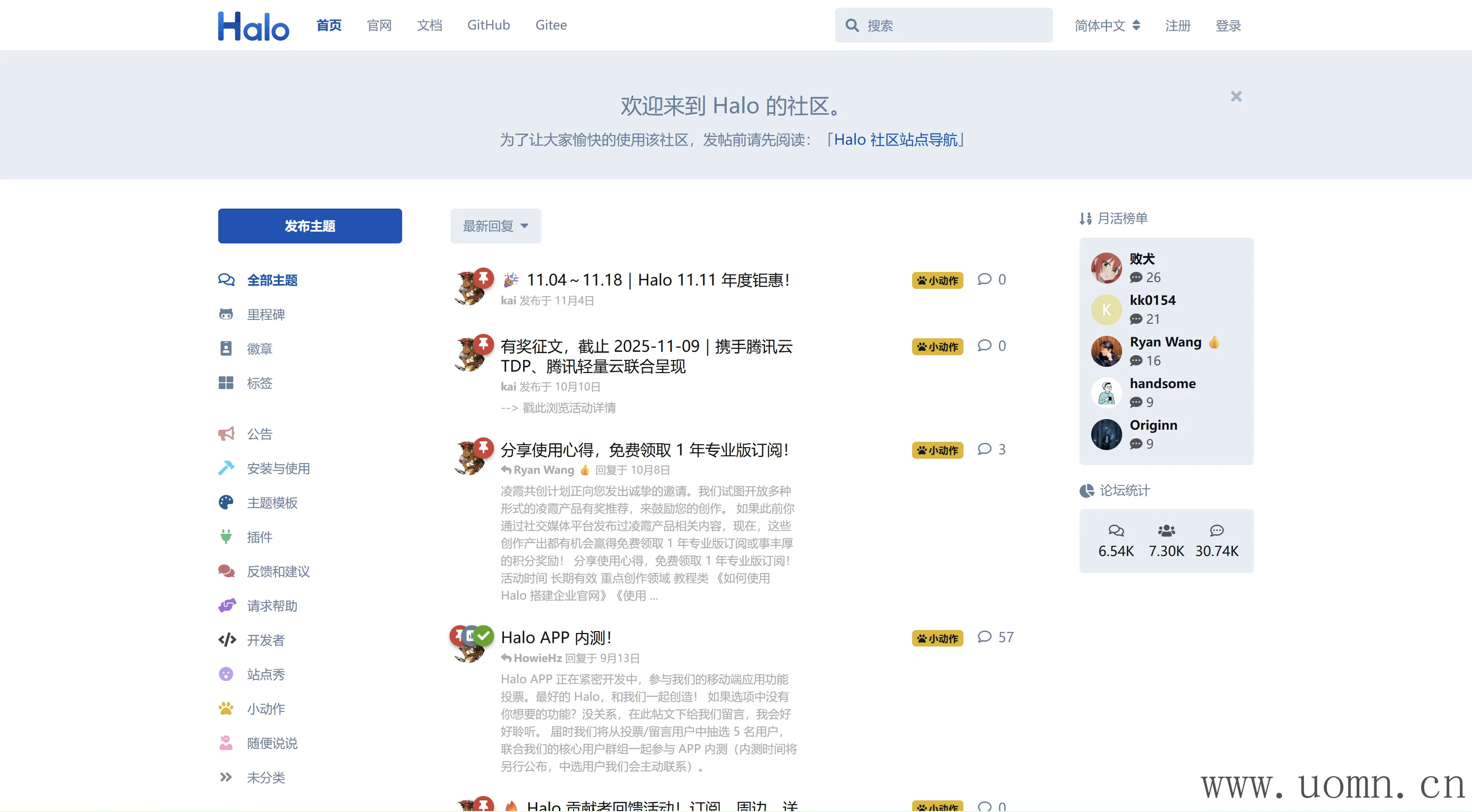1472x812 pixels.
Task: Switch to the GitHub navigation item
Action: tap(489, 25)
